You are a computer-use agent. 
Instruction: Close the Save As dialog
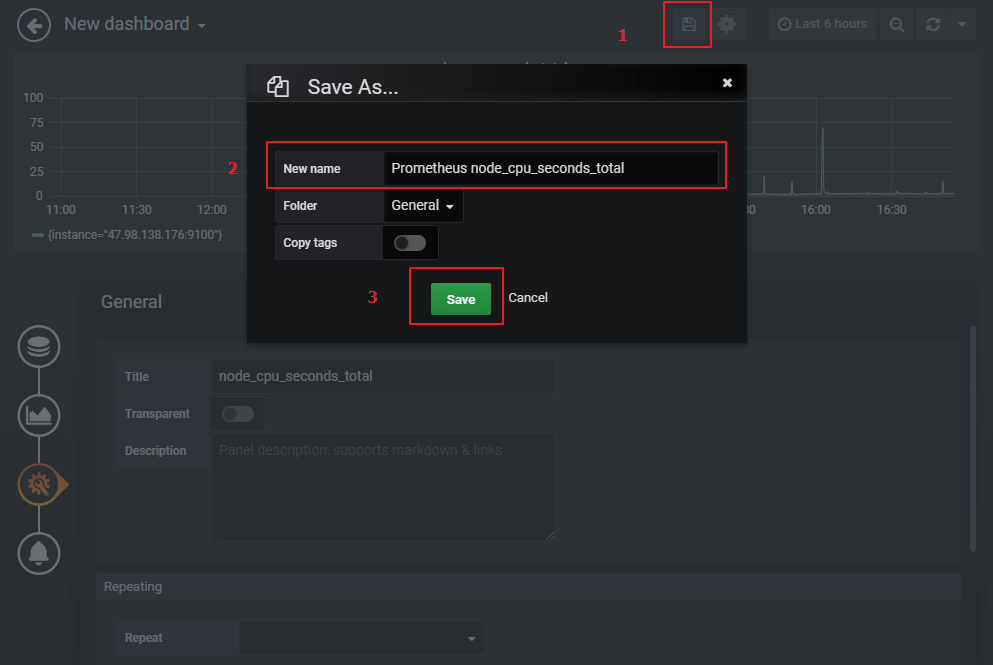pos(727,82)
